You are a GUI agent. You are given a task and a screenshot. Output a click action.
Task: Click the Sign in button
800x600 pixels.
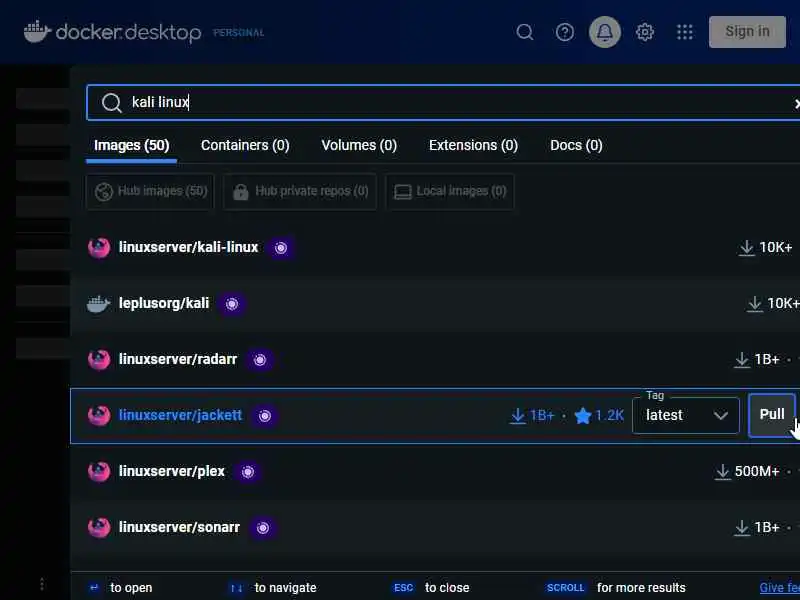point(747,32)
